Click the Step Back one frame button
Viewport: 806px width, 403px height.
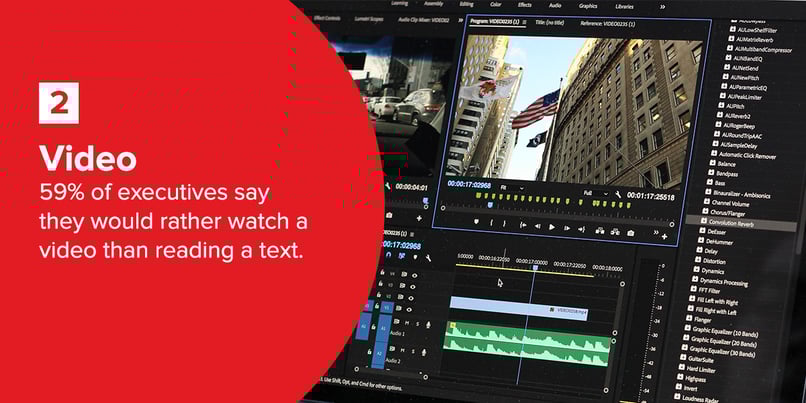pyautogui.click(x=537, y=226)
